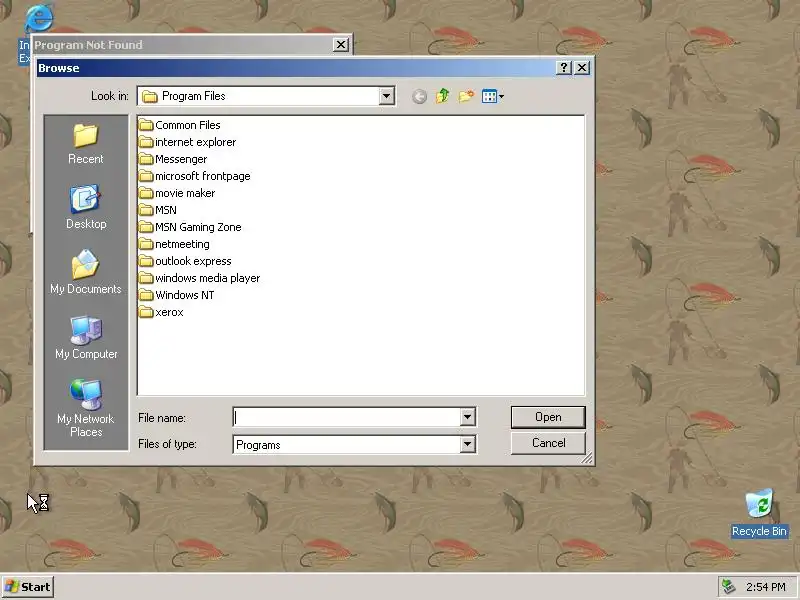Open My Documents in places bar
800x600 pixels.
[86, 272]
